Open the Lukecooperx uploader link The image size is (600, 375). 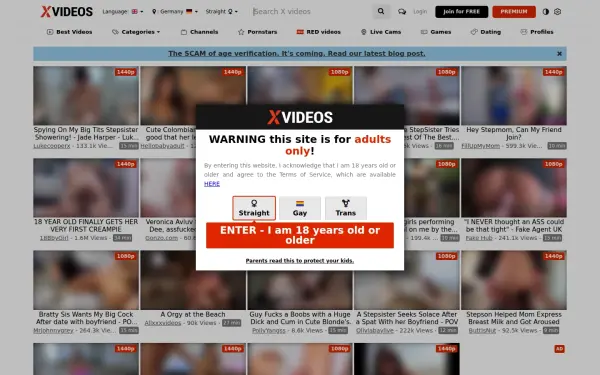52,146
